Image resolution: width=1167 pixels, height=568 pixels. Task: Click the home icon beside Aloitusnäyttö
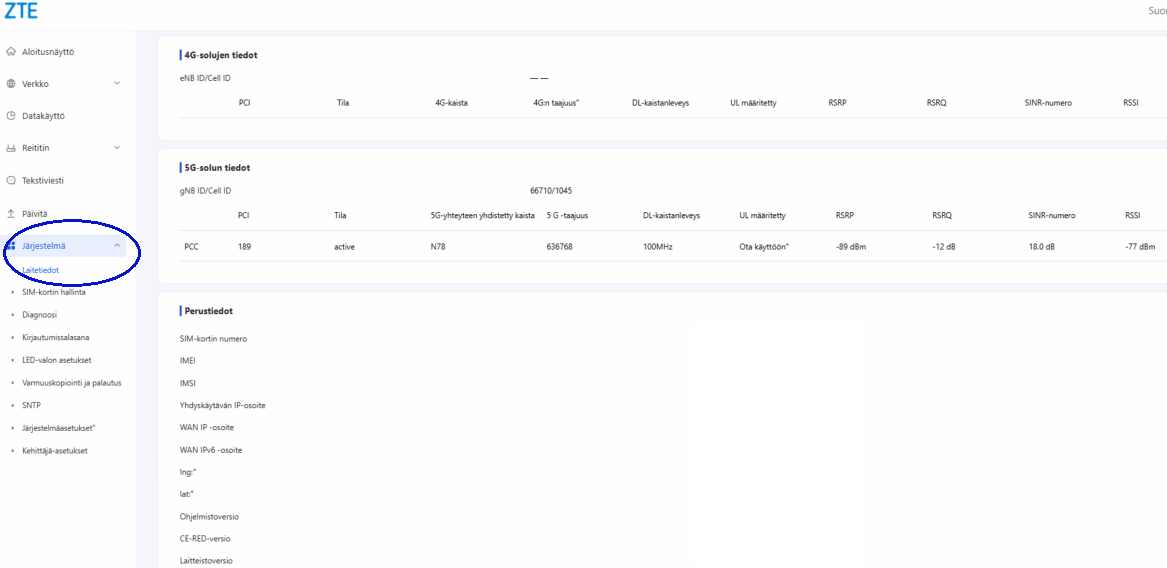tap(11, 51)
